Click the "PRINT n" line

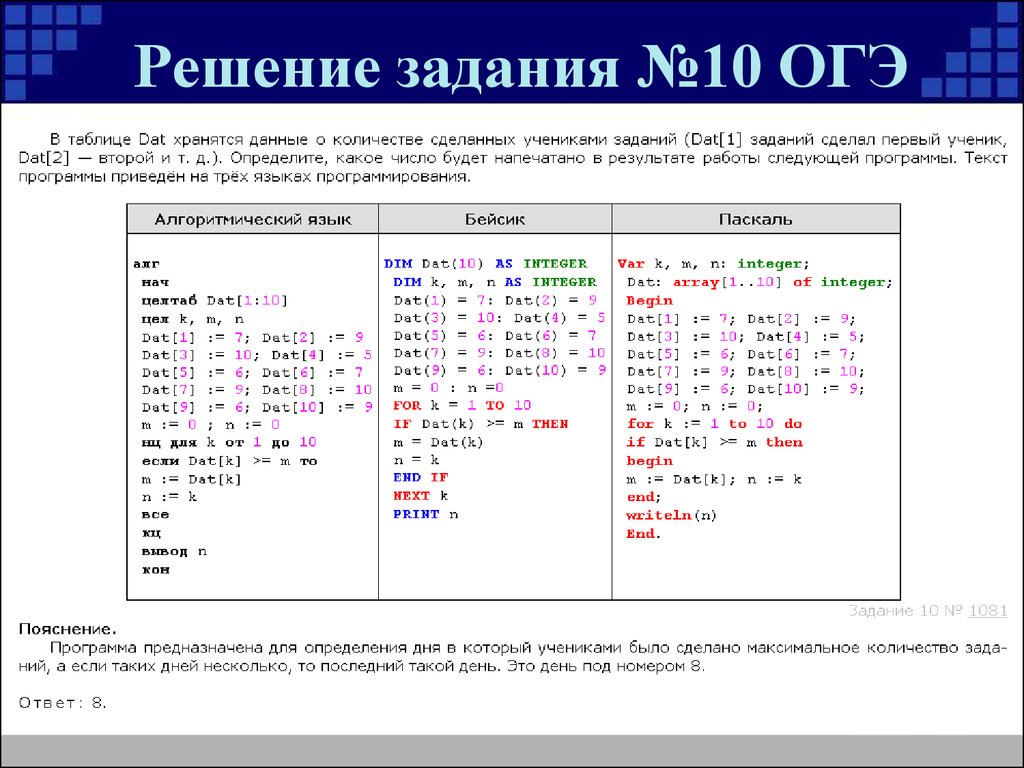(426, 515)
